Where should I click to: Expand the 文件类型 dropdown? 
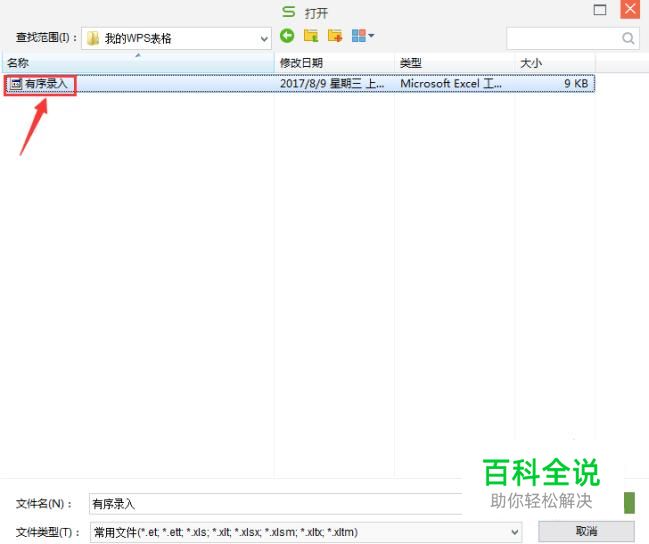514,532
